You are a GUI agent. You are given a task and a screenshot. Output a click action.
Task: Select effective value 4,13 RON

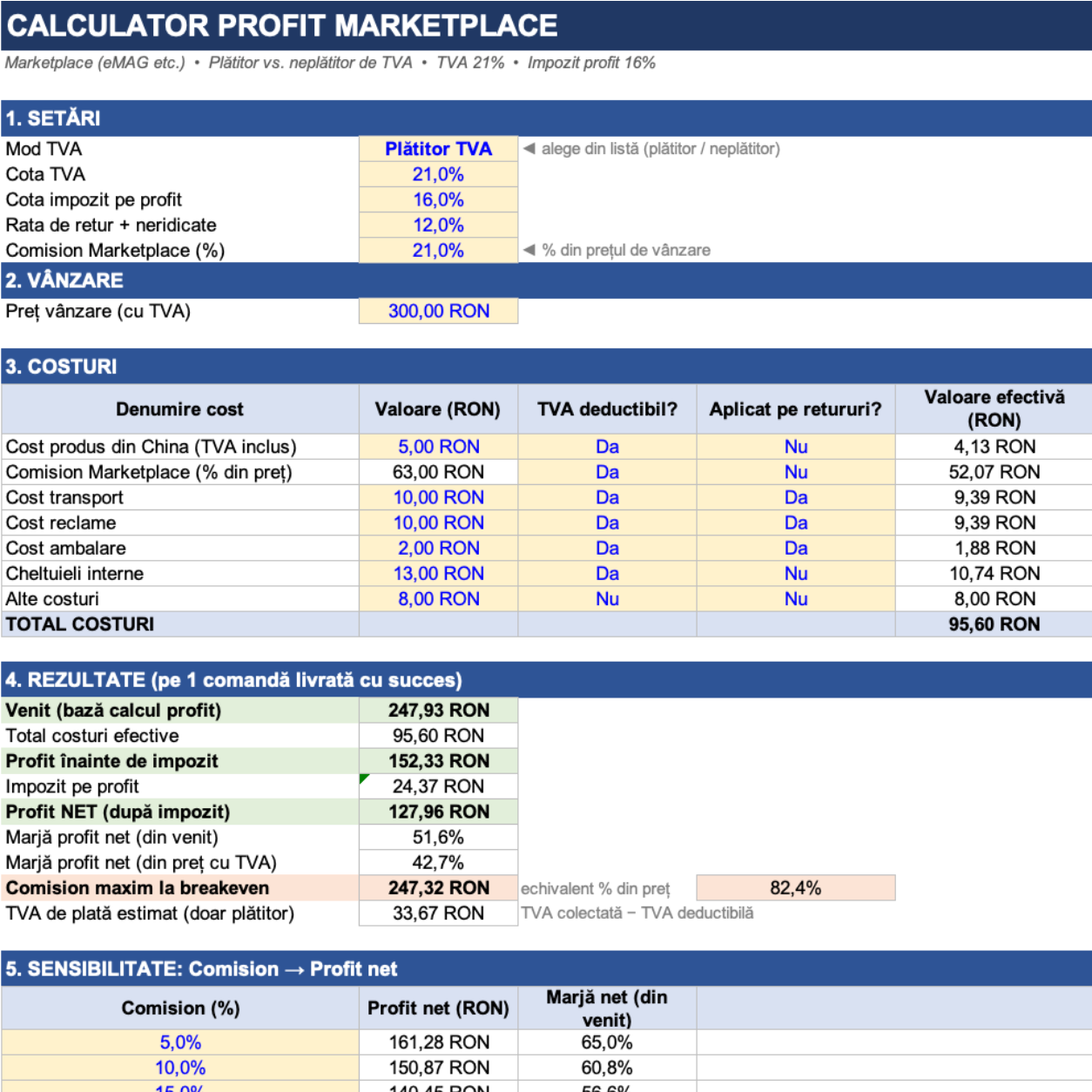pos(994,447)
